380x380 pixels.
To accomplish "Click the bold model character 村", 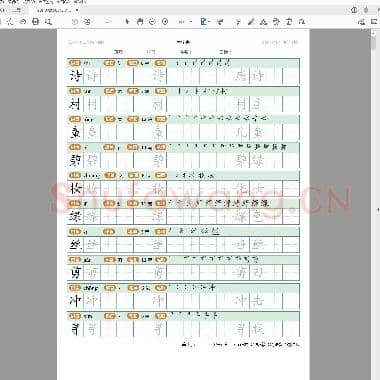I will point(75,104).
